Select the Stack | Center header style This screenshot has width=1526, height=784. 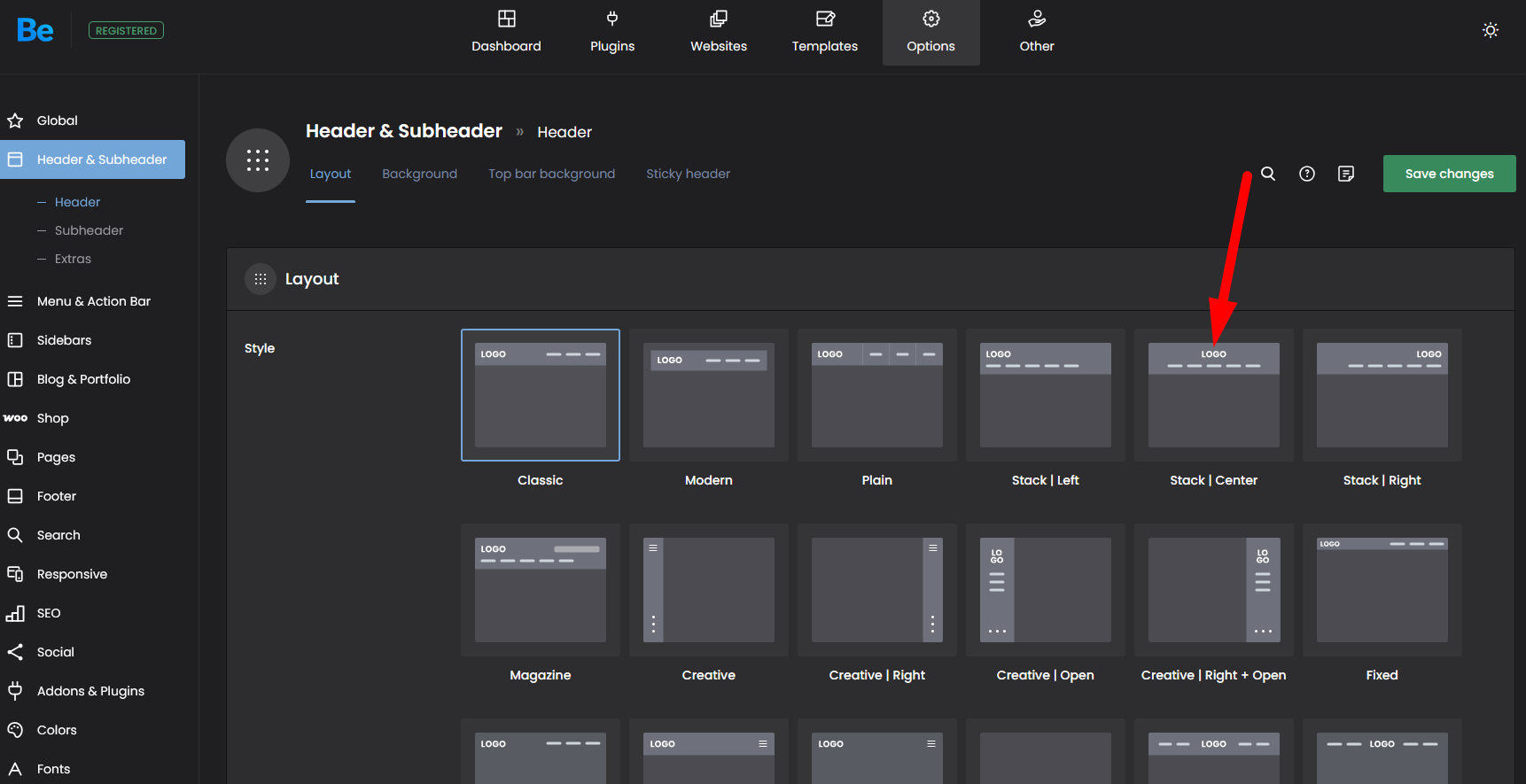tap(1213, 395)
